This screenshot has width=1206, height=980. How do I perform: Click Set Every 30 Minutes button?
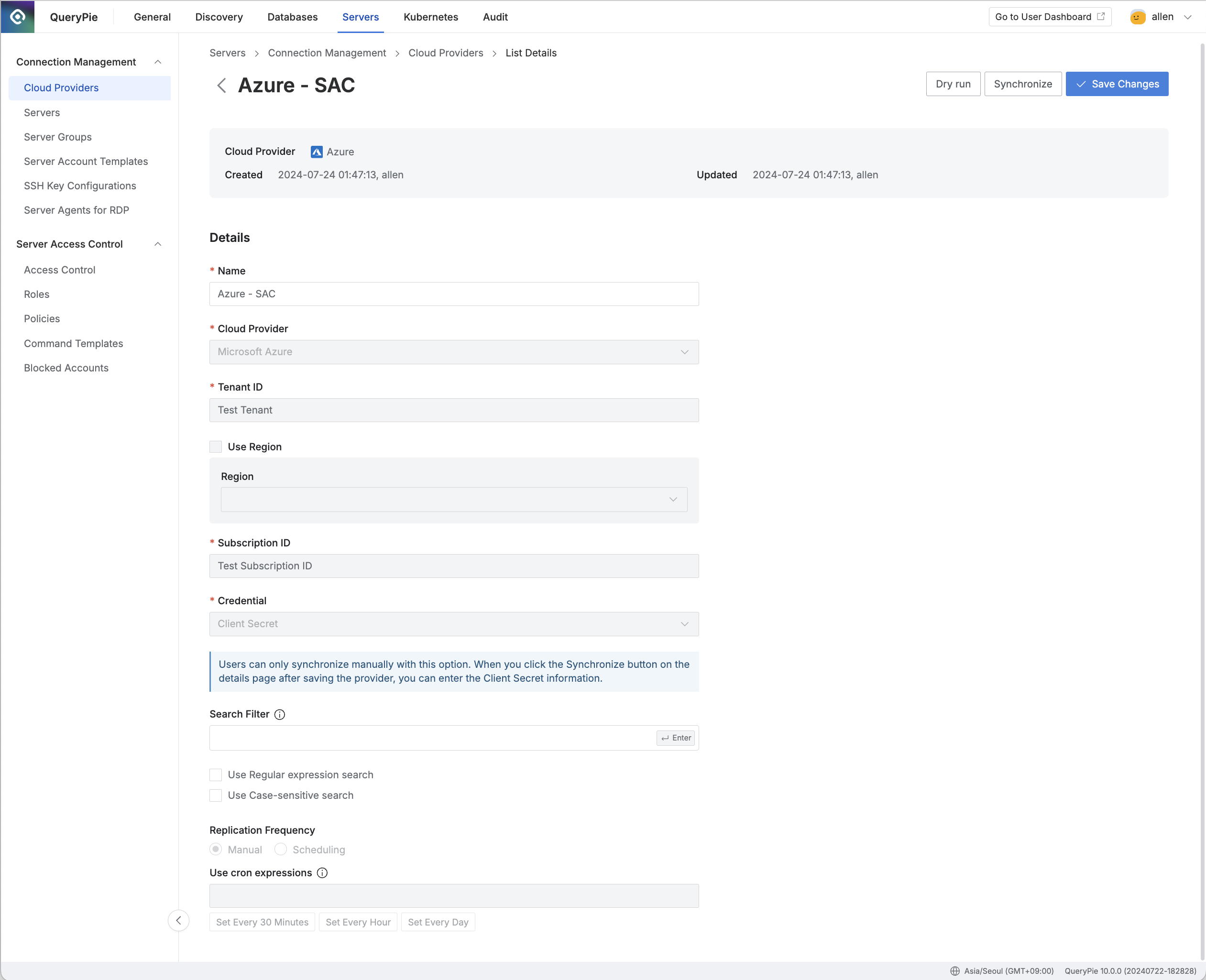click(262, 922)
